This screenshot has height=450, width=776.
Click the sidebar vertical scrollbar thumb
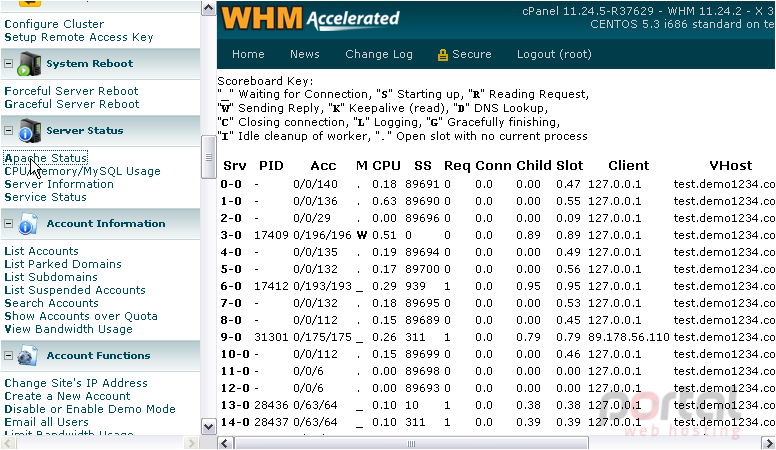coord(208,157)
